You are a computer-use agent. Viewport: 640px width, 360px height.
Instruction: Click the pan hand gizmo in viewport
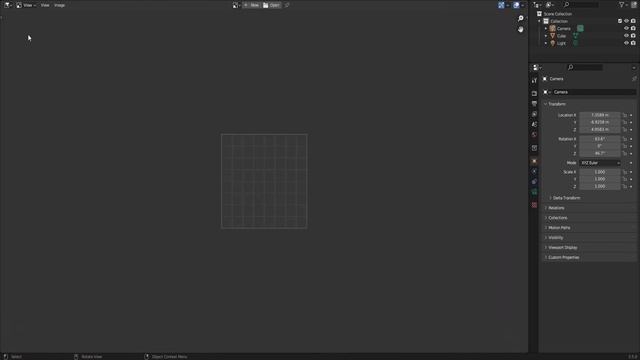point(520,29)
